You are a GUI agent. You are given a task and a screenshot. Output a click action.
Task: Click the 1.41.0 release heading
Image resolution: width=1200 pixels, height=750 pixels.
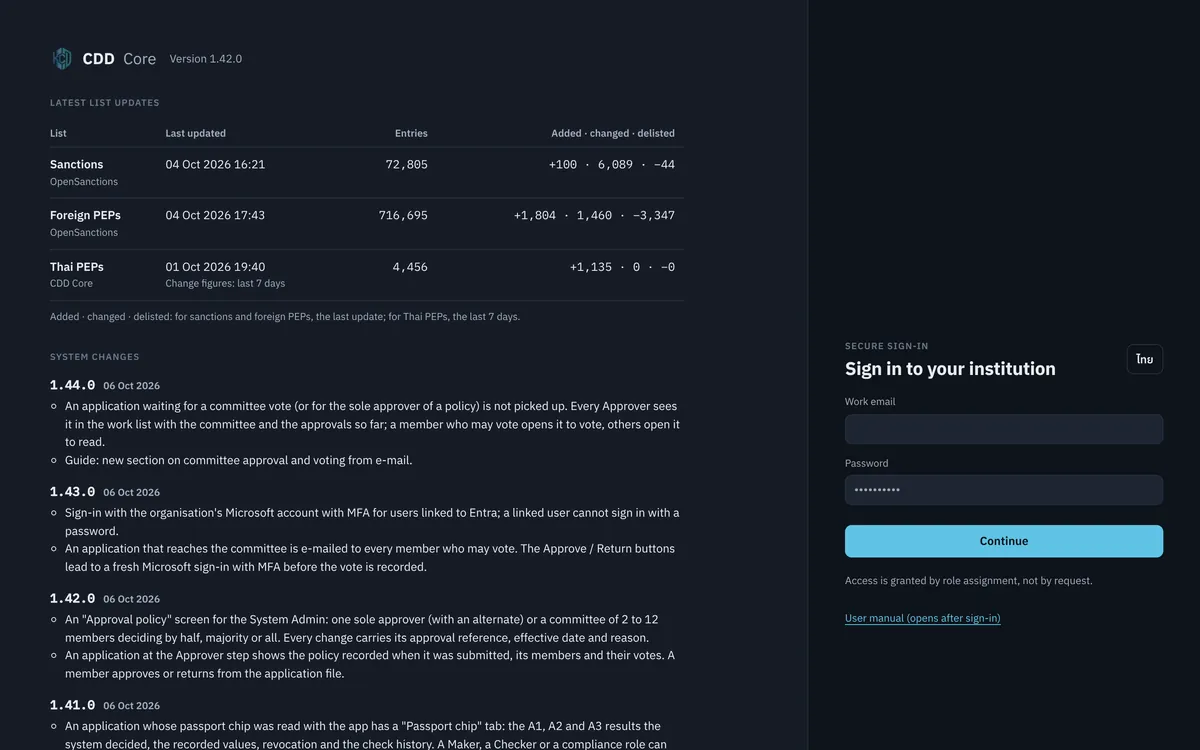(x=72, y=705)
